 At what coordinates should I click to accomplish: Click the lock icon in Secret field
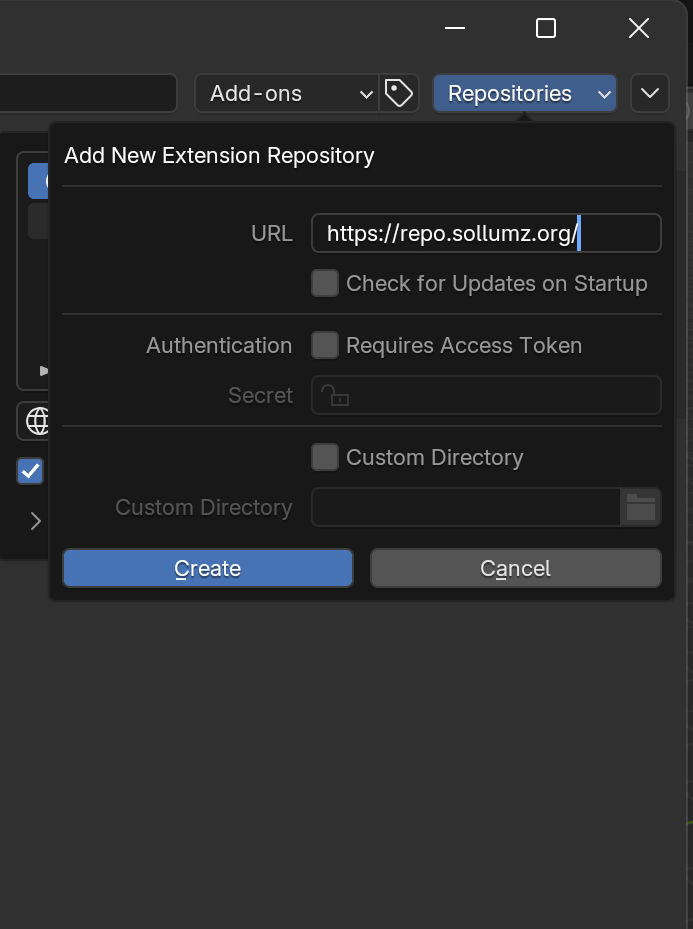(x=336, y=396)
